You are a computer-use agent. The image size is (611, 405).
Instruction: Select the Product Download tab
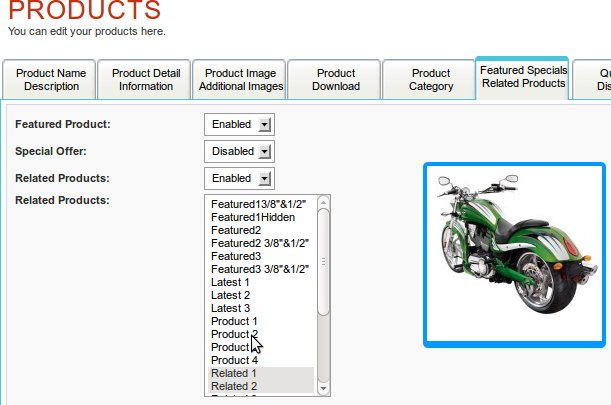click(x=336, y=80)
